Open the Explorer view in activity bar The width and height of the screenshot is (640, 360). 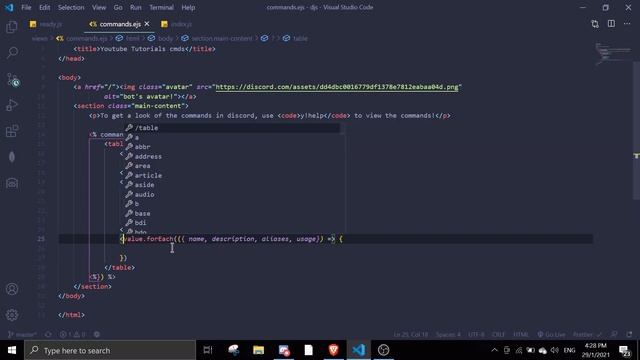click(x=12, y=27)
